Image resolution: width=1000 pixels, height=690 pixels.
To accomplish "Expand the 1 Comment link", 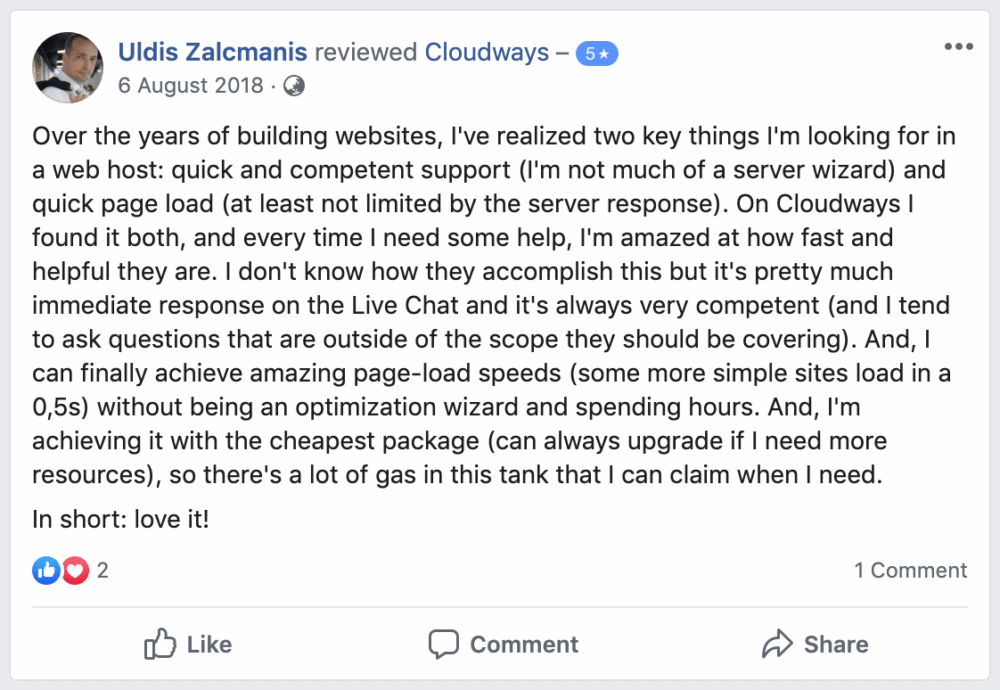I will coord(910,570).
